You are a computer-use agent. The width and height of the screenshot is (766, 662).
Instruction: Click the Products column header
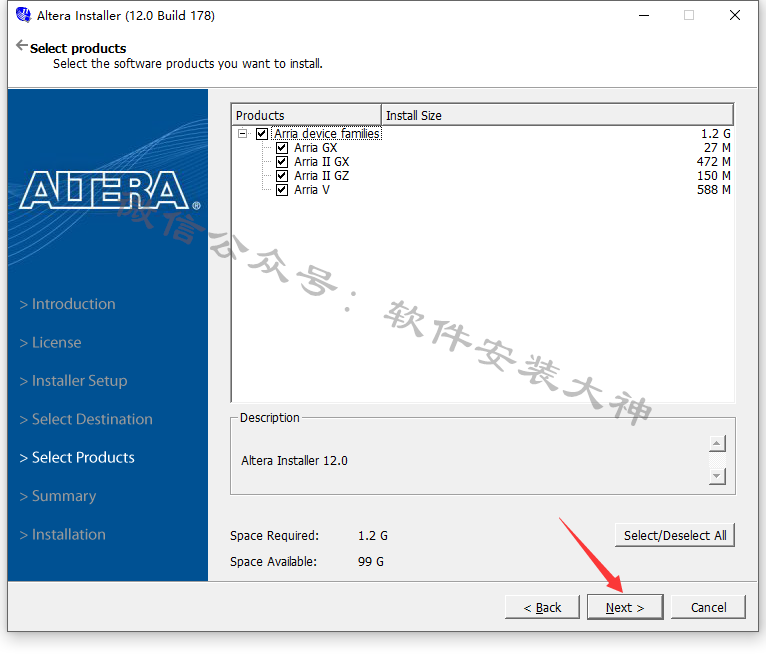point(306,115)
